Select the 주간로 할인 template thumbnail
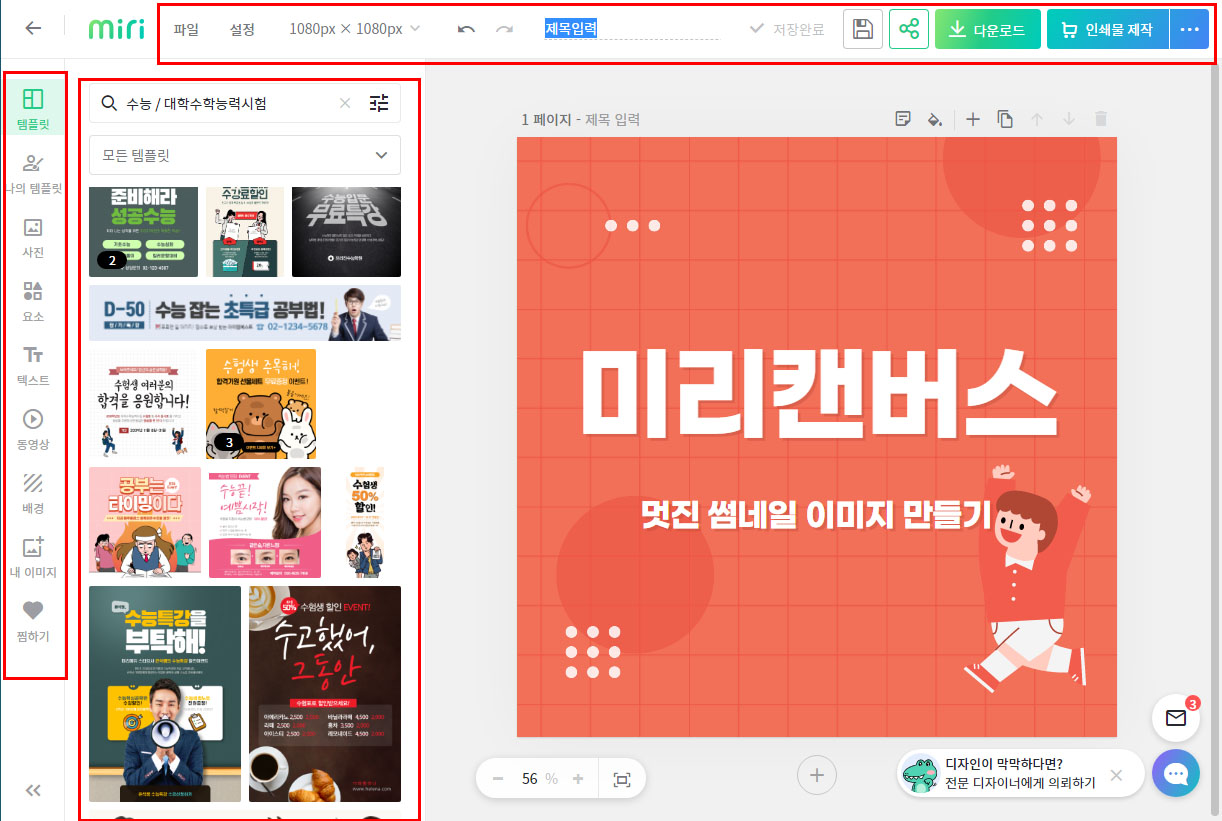Image resolution: width=1222 pixels, height=821 pixels. [245, 232]
